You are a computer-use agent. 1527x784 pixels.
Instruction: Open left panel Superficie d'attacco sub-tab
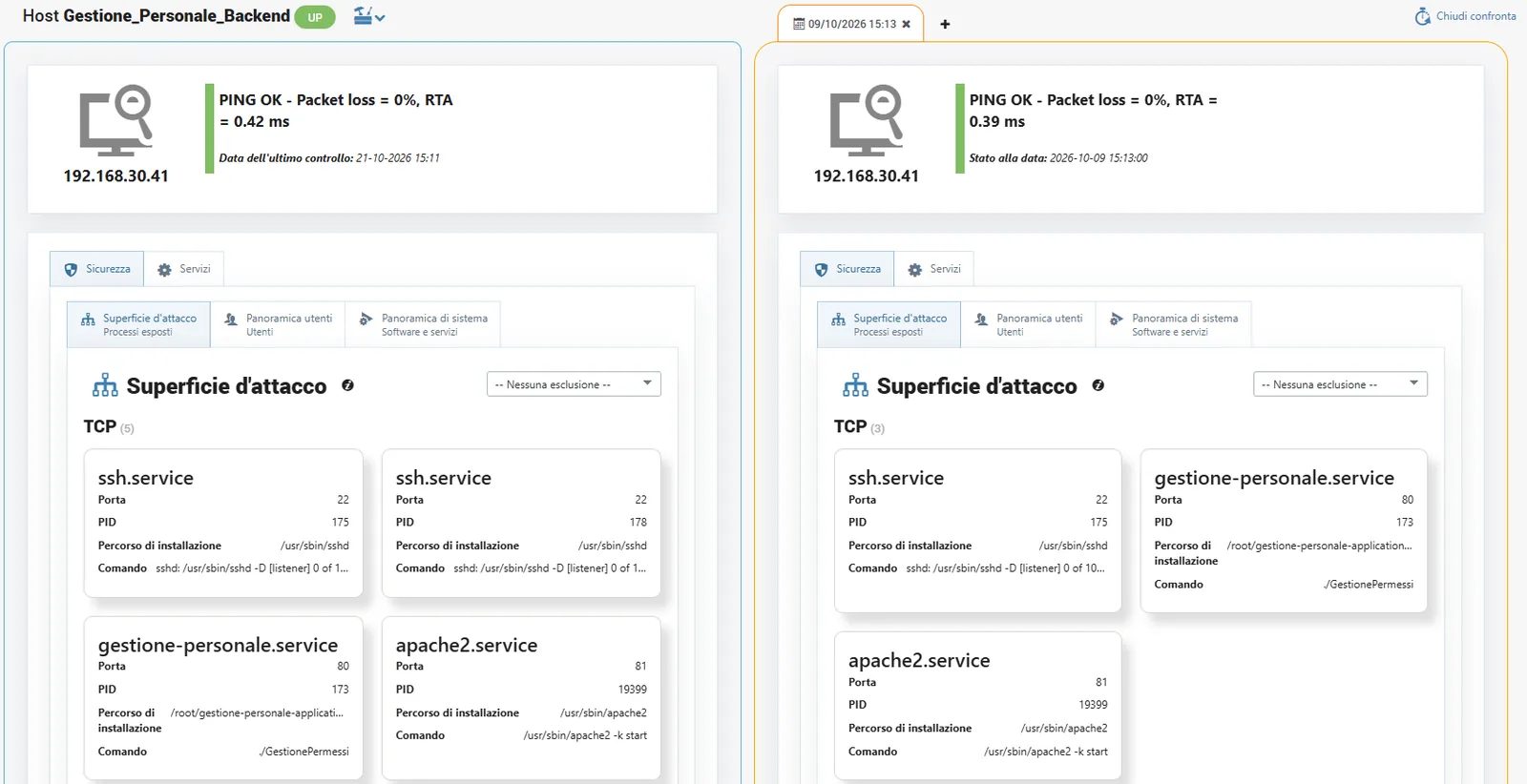(x=138, y=324)
